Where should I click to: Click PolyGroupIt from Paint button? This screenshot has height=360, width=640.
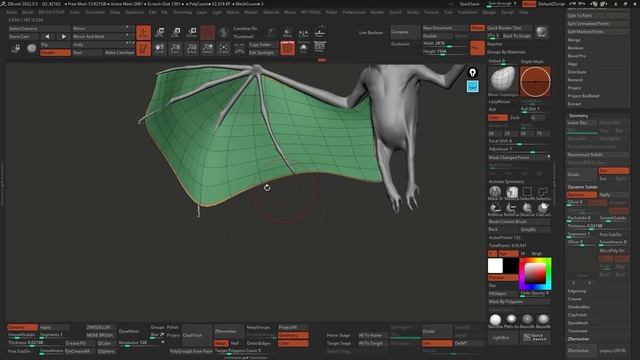(191, 351)
